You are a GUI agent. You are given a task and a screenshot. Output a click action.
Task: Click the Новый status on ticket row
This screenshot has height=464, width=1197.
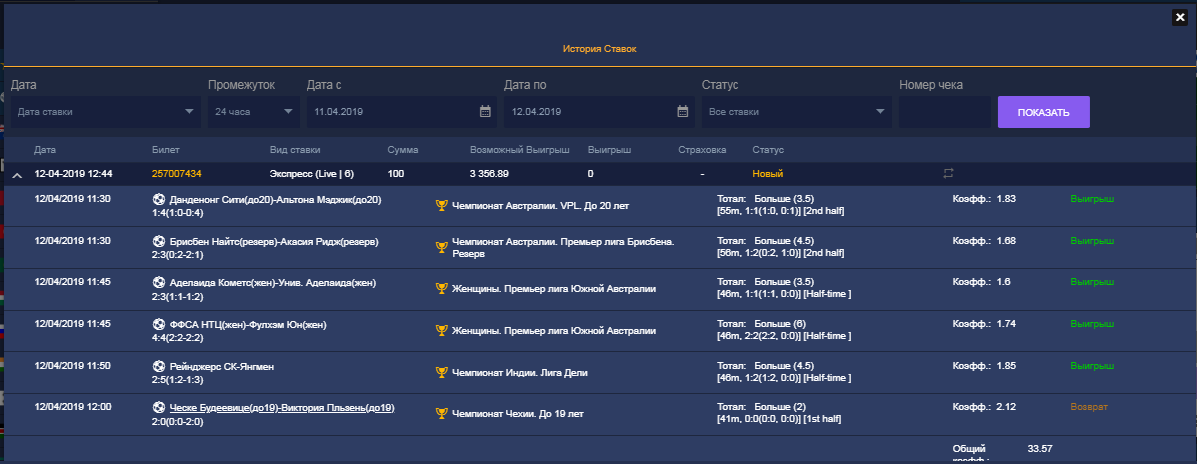(x=767, y=174)
